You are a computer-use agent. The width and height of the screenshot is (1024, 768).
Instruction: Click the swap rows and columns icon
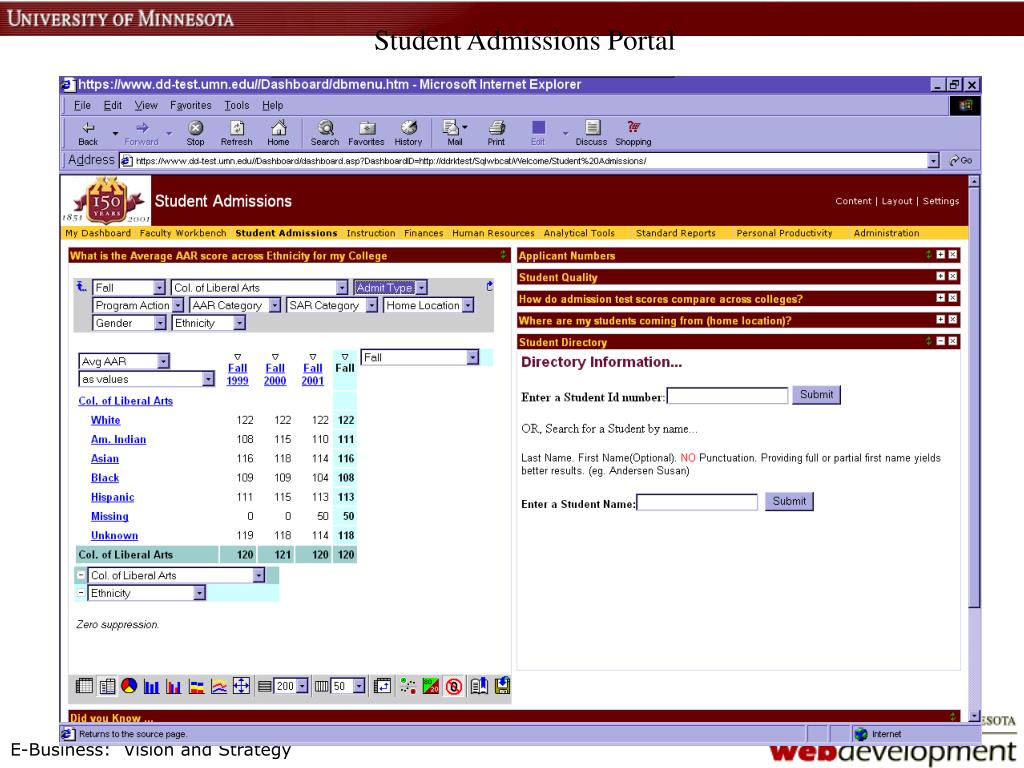[383, 686]
